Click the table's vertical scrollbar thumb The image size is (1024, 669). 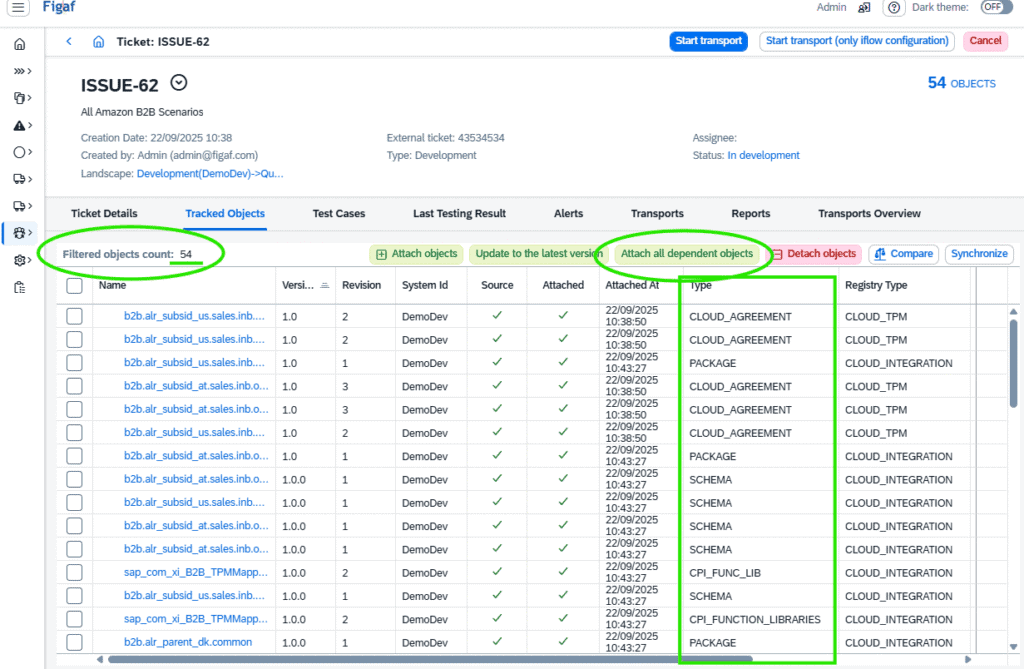tap(1014, 363)
